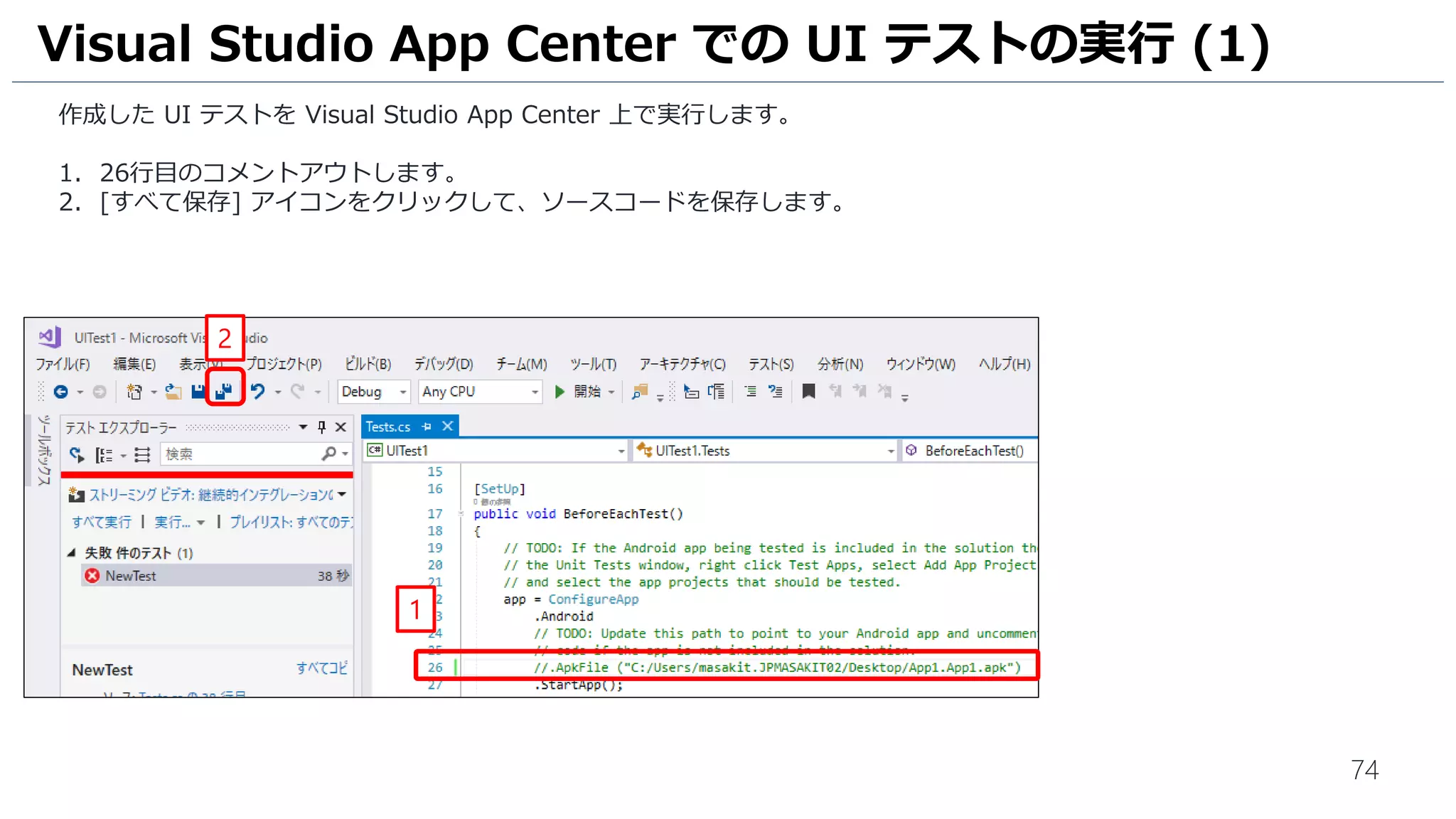This screenshot has width=1456, height=819.
Task: Open the ビルド(B) menu
Action: tap(368, 364)
